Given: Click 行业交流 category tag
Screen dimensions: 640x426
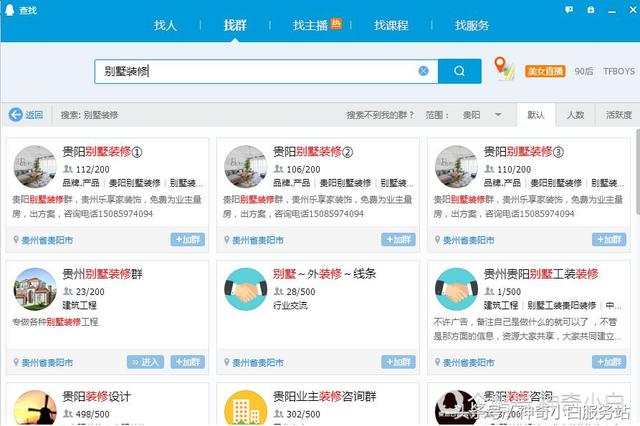Looking at the screenshot, I should coord(290,305).
